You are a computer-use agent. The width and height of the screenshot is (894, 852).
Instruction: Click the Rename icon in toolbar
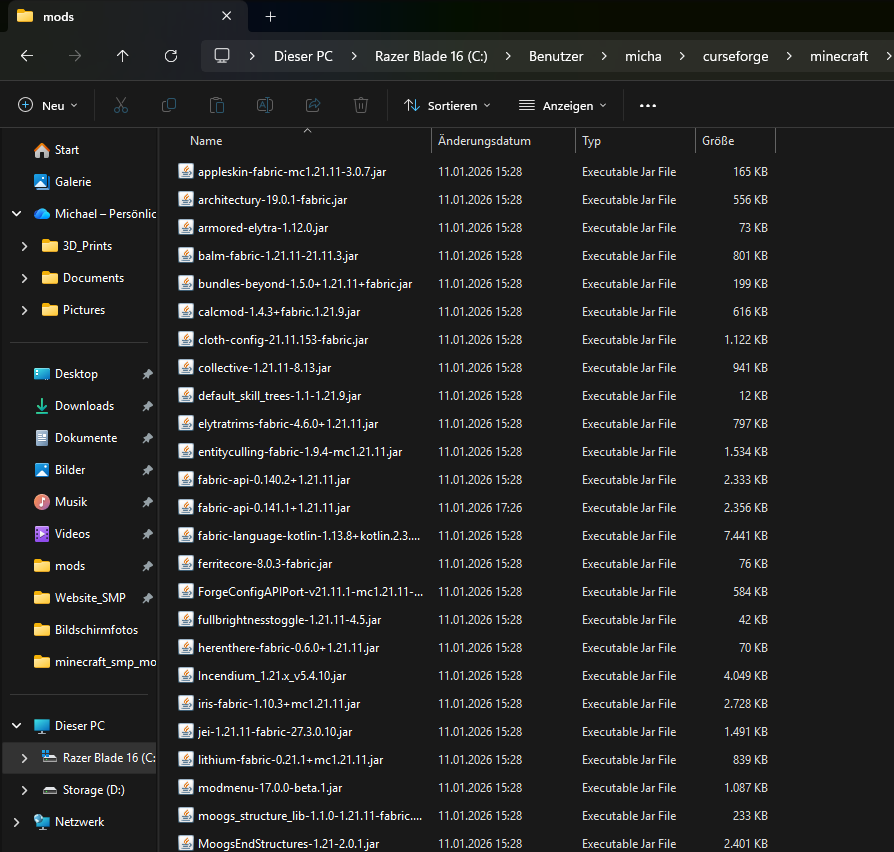click(265, 105)
